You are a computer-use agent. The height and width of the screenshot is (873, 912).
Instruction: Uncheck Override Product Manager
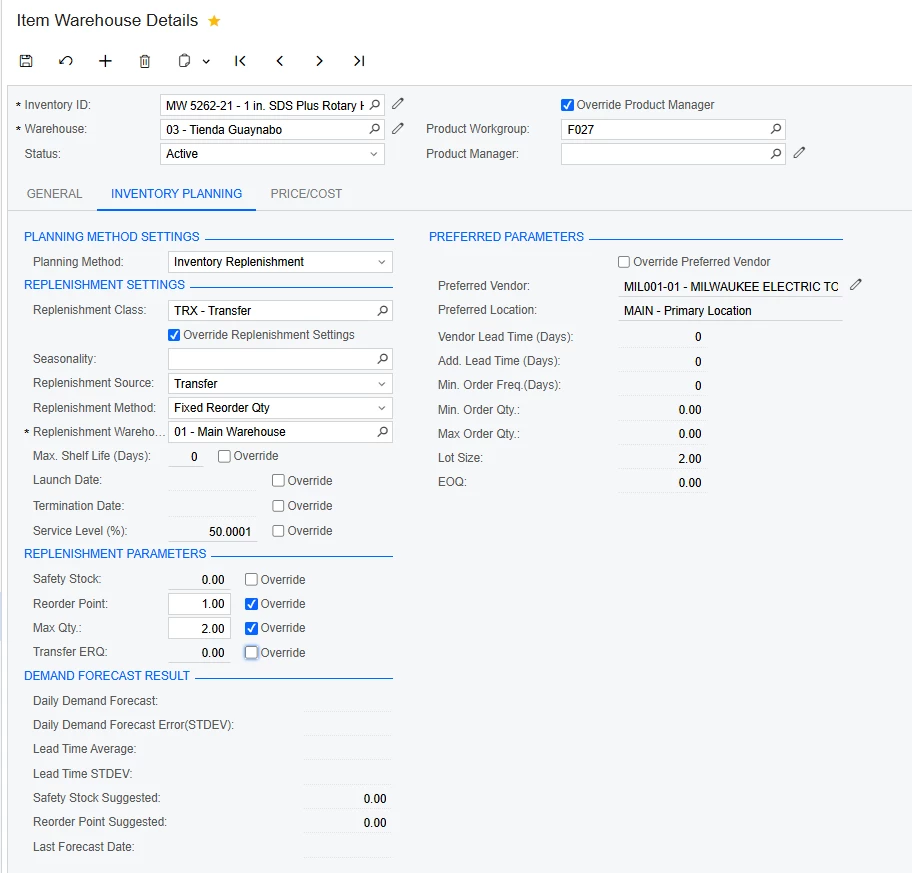(x=567, y=105)
